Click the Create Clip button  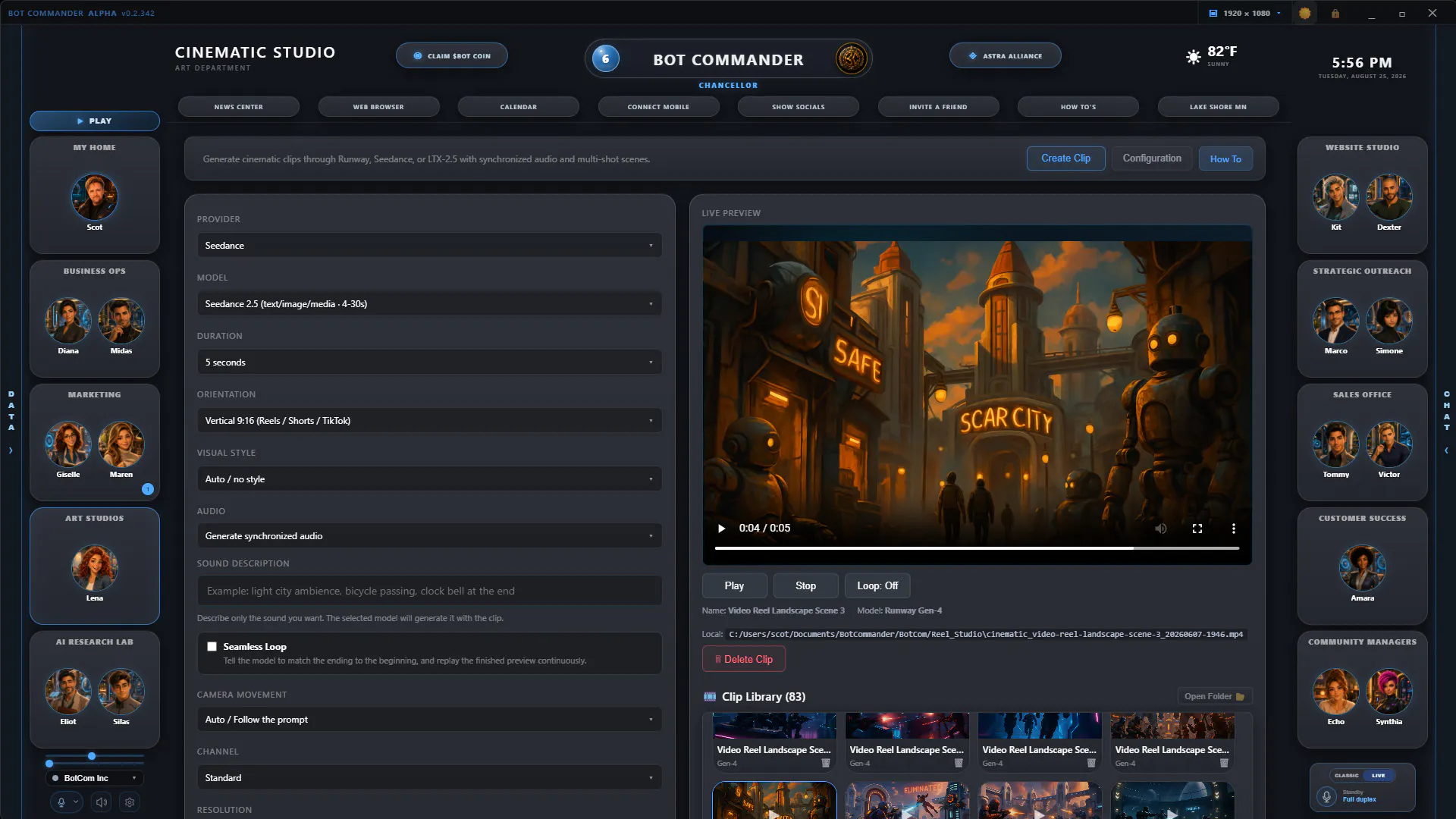1065,158
